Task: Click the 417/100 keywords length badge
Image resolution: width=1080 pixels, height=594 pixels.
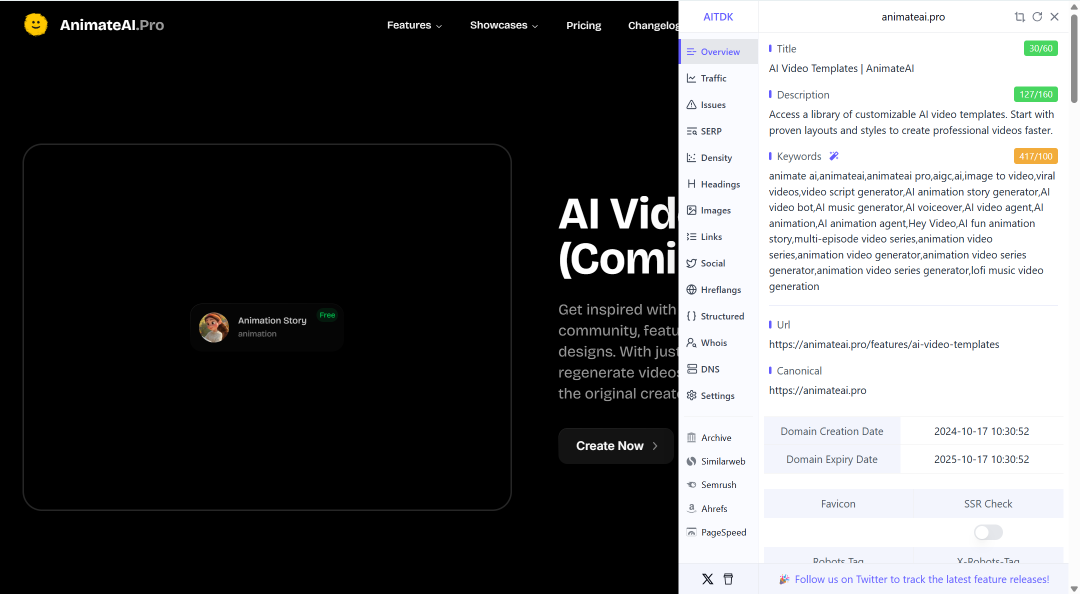Action: pyautogui.click(x=1035, y=156)
